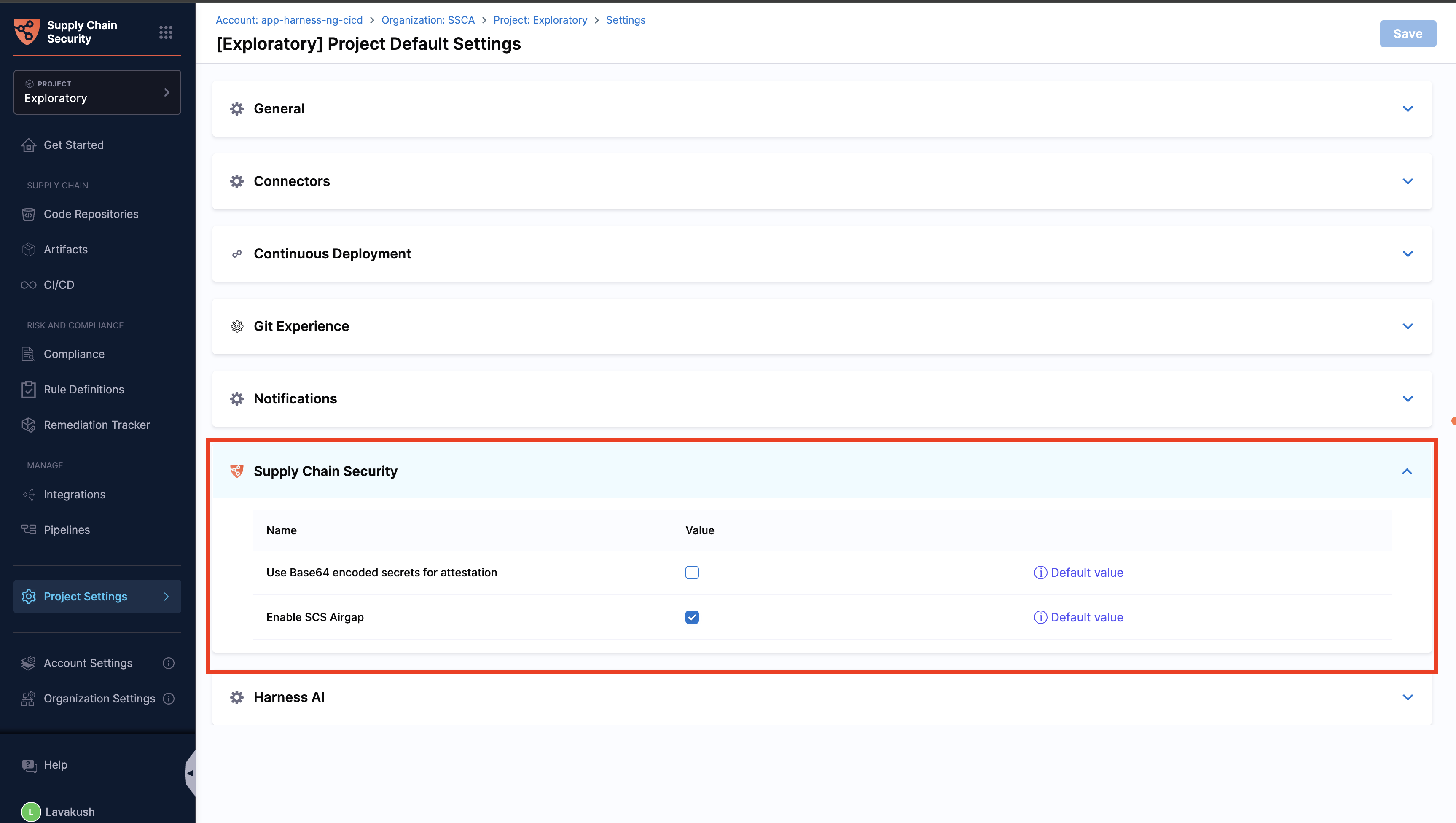Screen dimensions: 1456x823
Task: Open the module switcher grid icon
Action: (x=166, y=32)
